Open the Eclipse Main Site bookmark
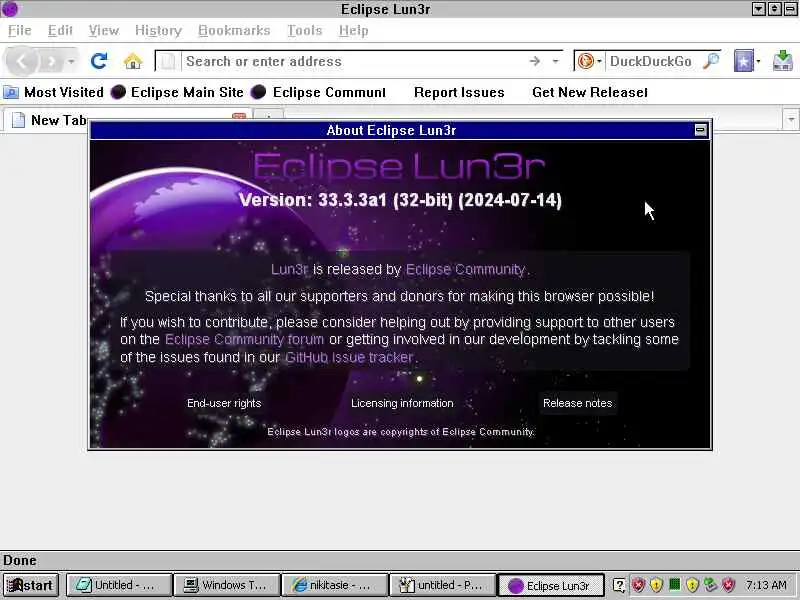This screenshot has height=600, width=800. [x=178, y=92]
